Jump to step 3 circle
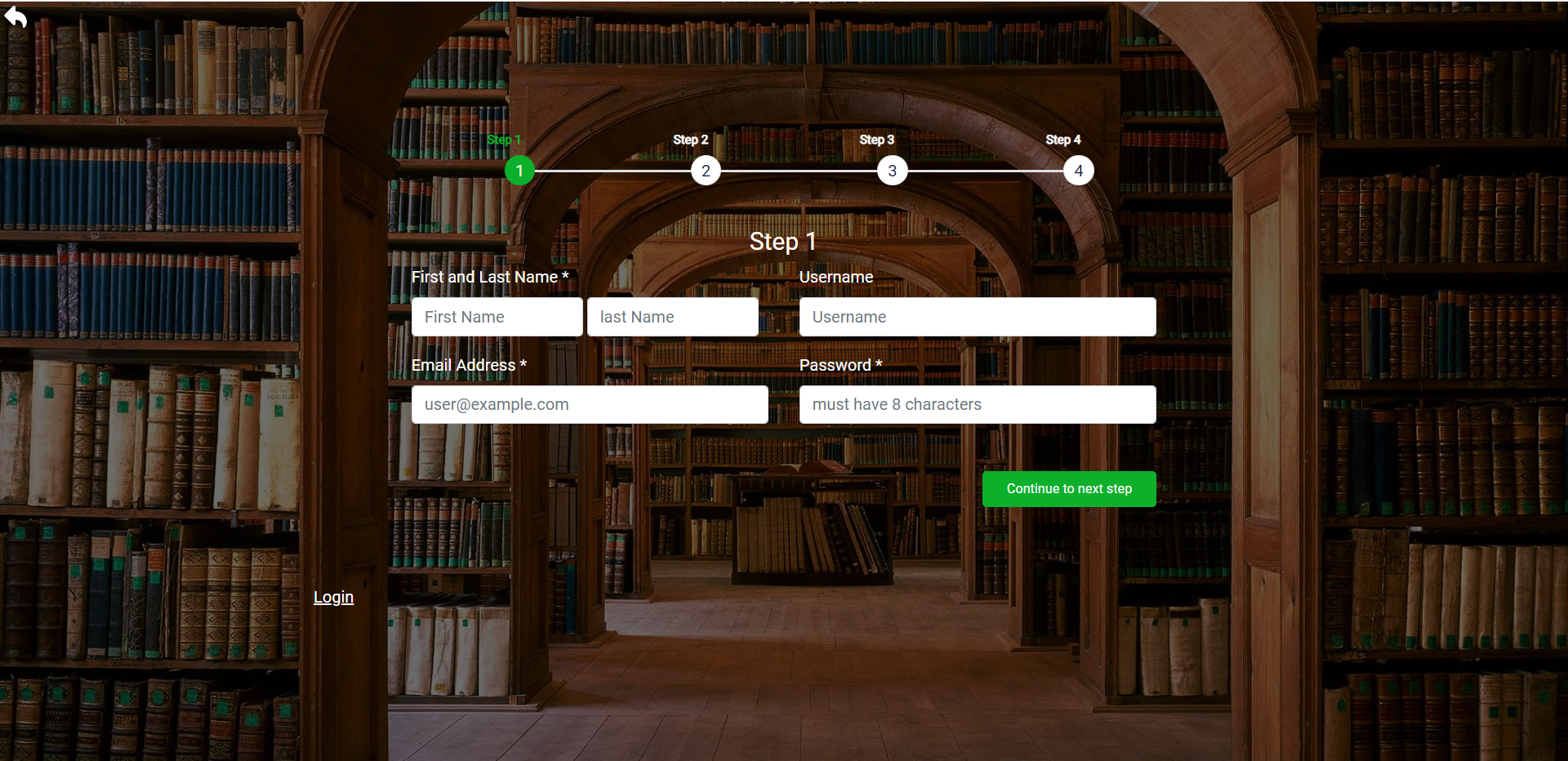Image resolution: width=1568 pixels, height=761 pixels. click(x=893, y=171)
